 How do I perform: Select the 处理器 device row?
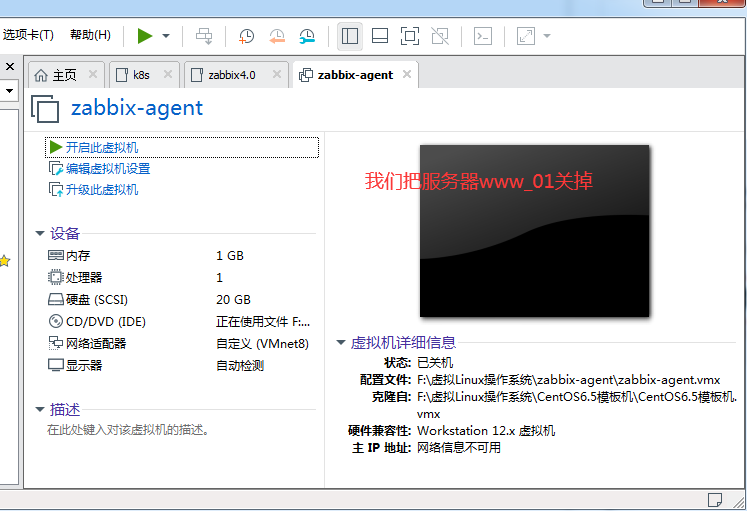[x=181, y=278]
